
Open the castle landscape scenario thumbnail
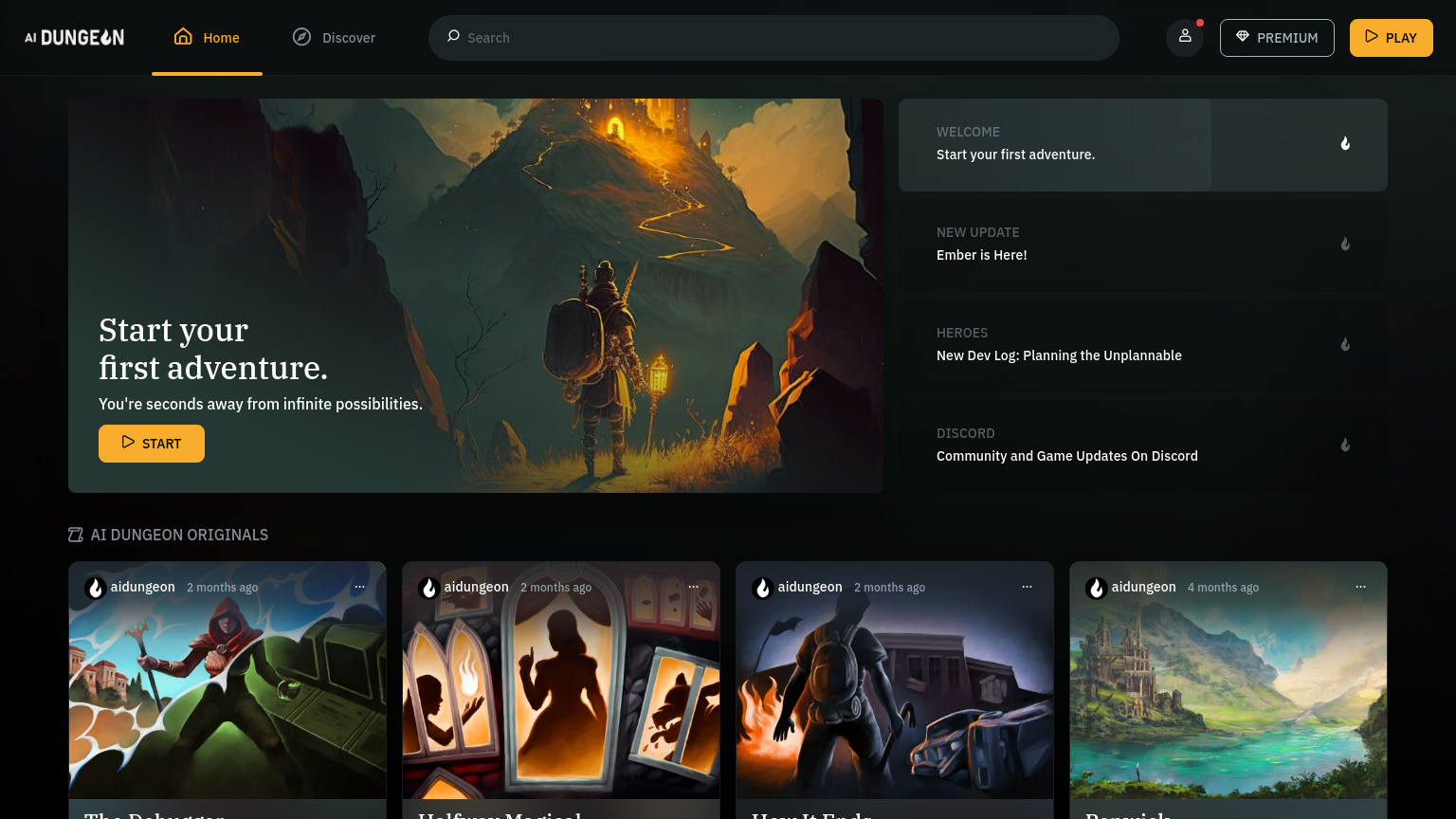pos(1228,701)
